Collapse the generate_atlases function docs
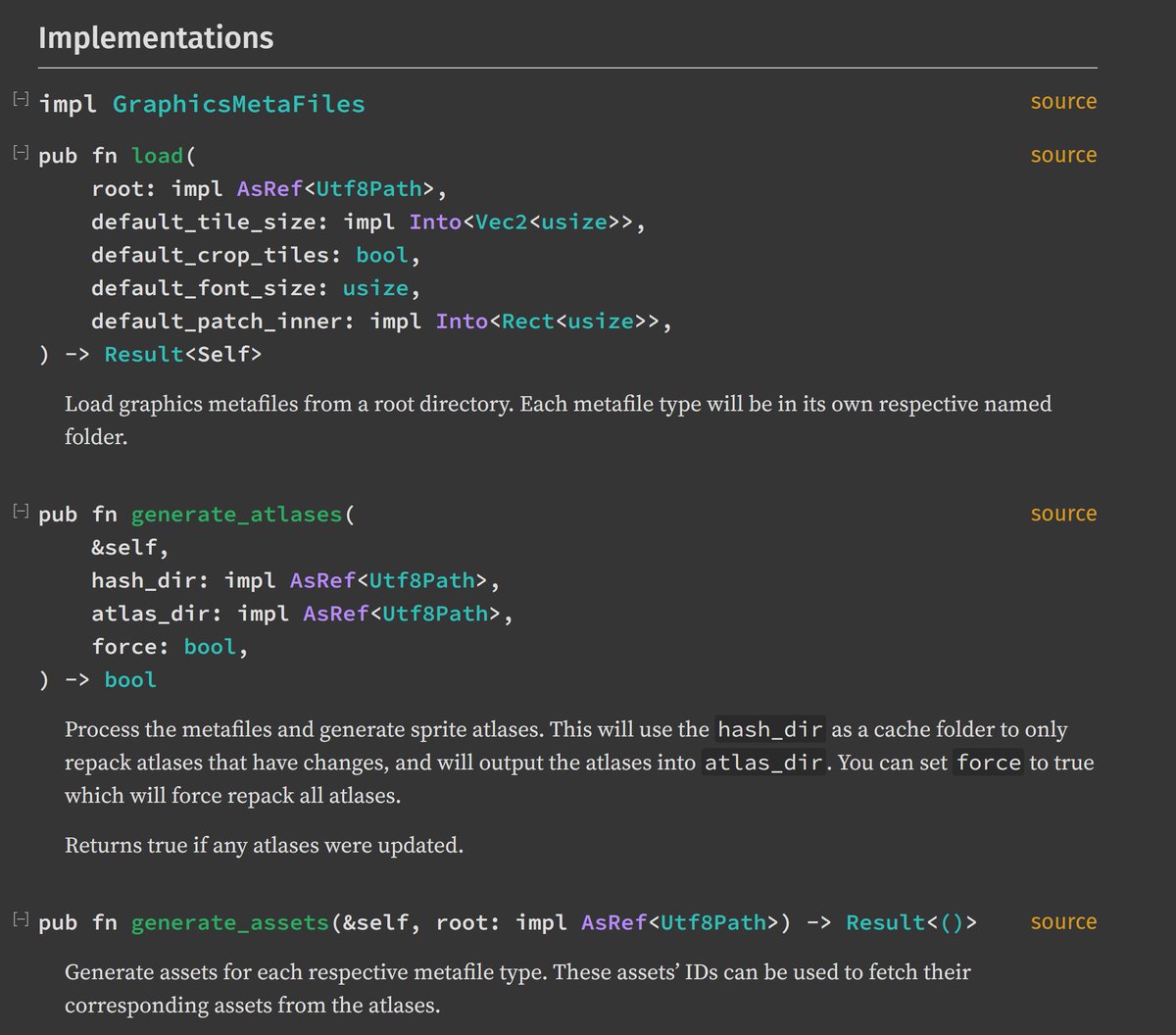This screenshot has width=1176, height=1035. [20, 512]
